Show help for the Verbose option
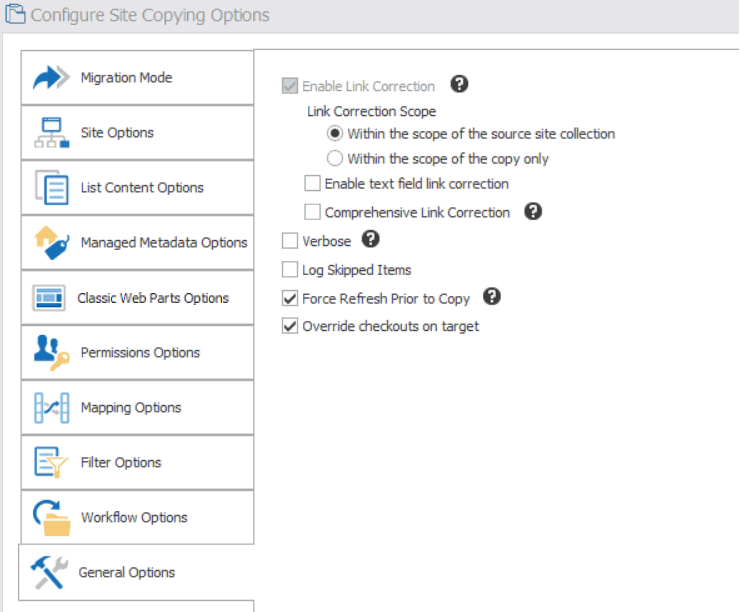740x612 pixels. tap(370, 239)
